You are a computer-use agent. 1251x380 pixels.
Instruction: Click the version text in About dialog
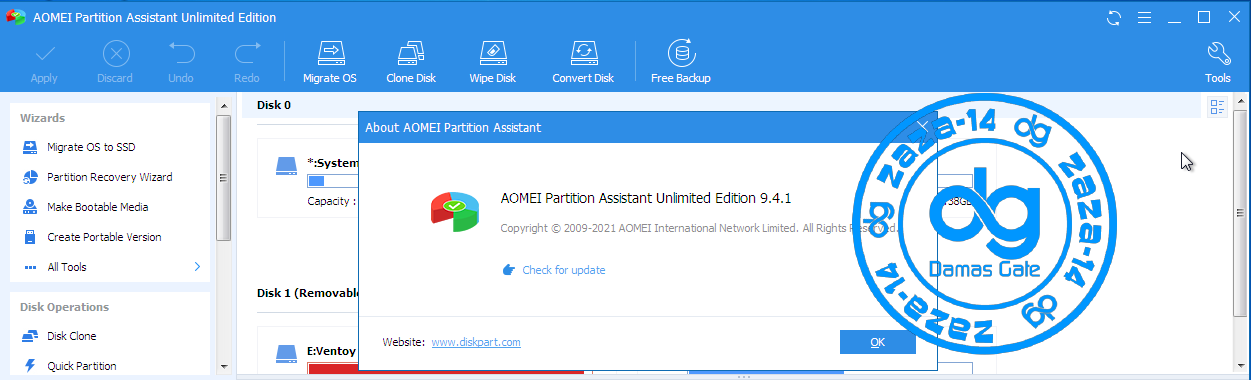coord(645,198)
